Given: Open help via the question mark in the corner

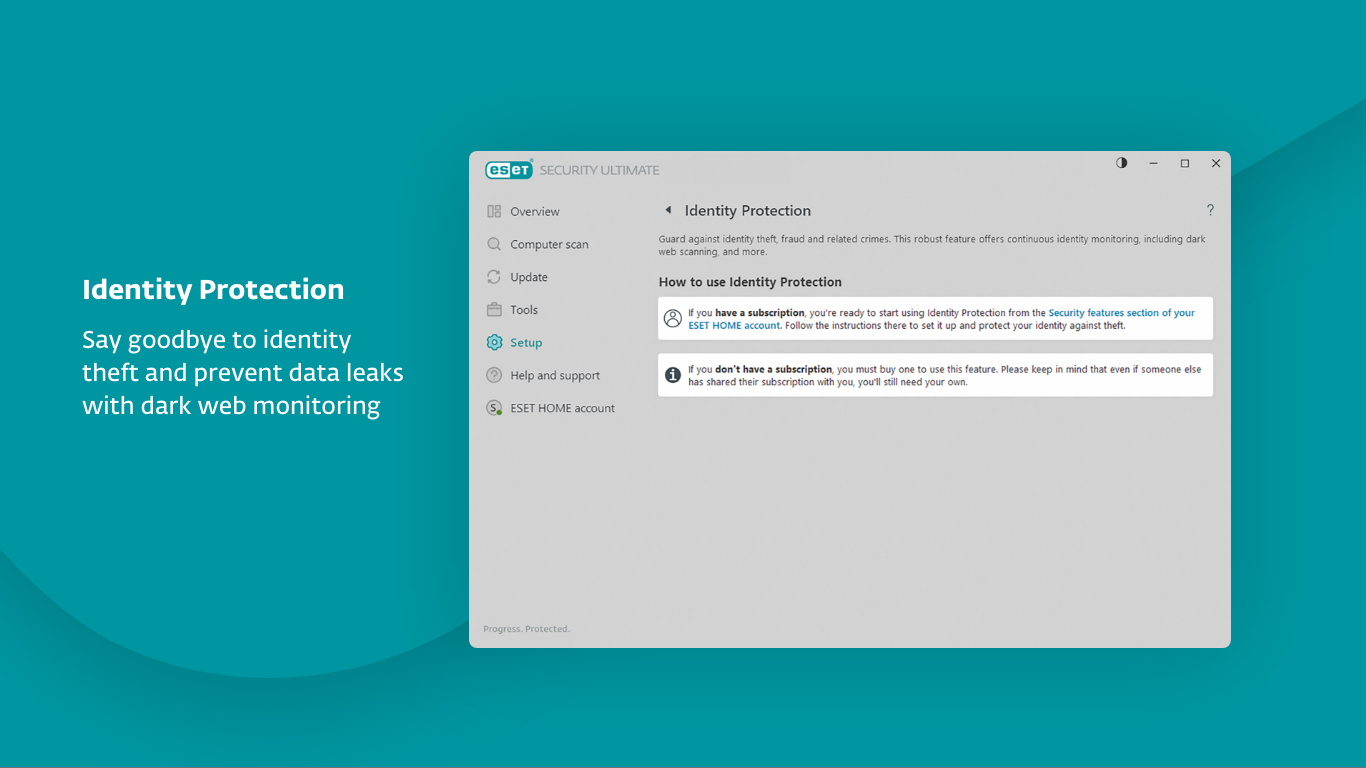Looking at the screenshot, I should (1210, 210).
